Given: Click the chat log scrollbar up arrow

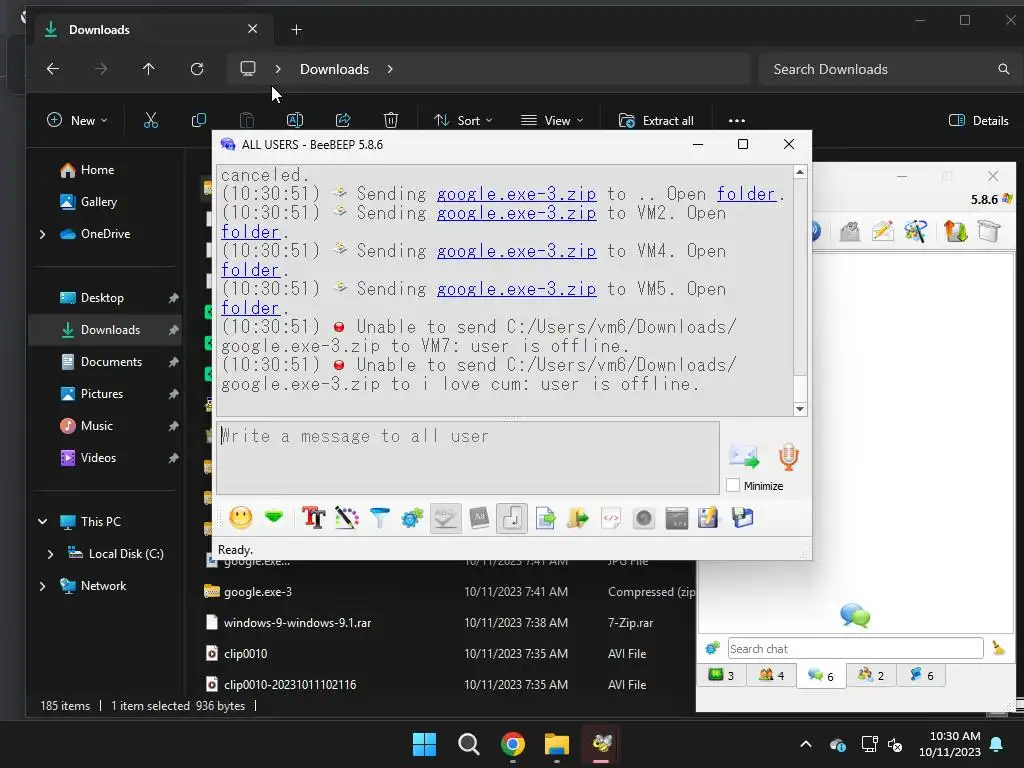Looking at the screenshot, I should 800,172.
